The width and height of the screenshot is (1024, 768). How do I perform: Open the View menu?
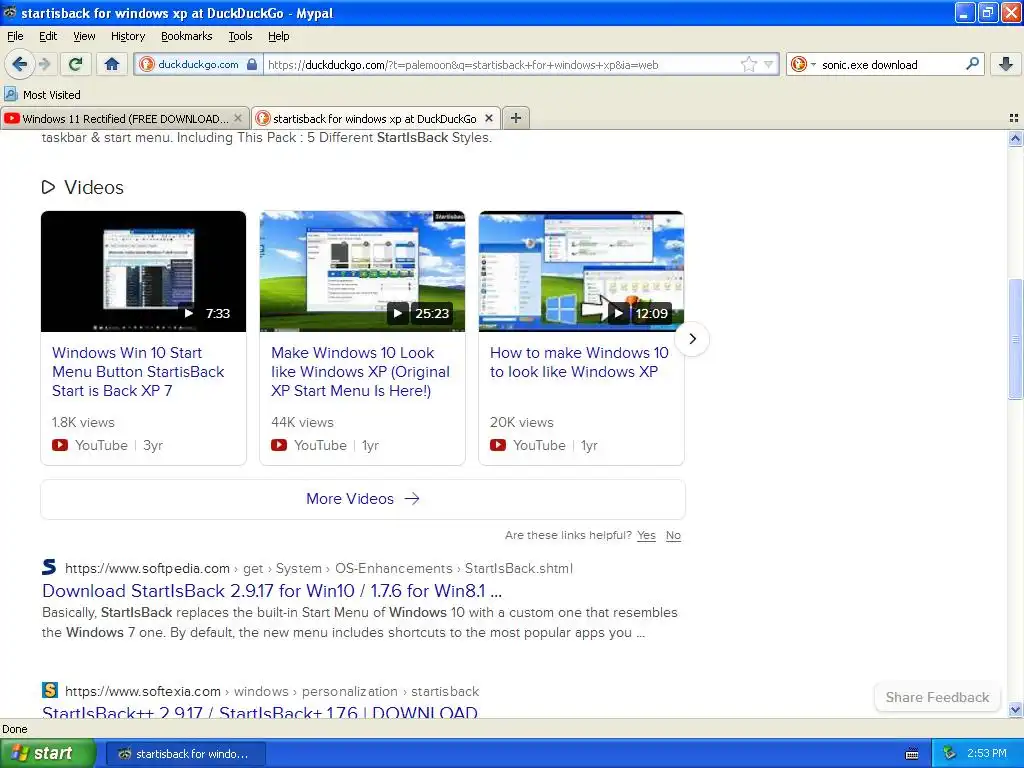click(x=84, y=36)
